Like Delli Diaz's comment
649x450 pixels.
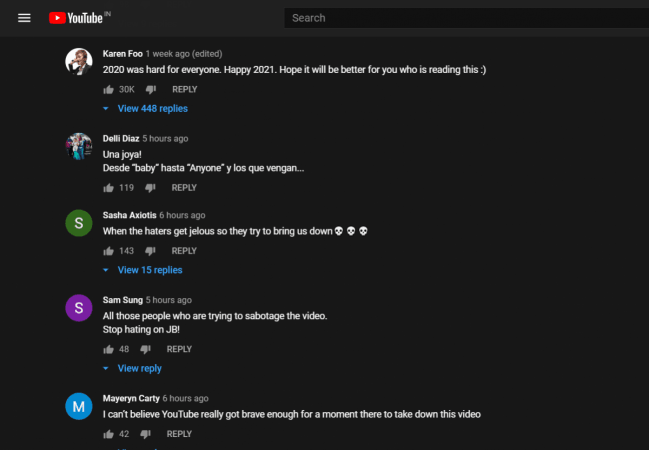[108, 188]
